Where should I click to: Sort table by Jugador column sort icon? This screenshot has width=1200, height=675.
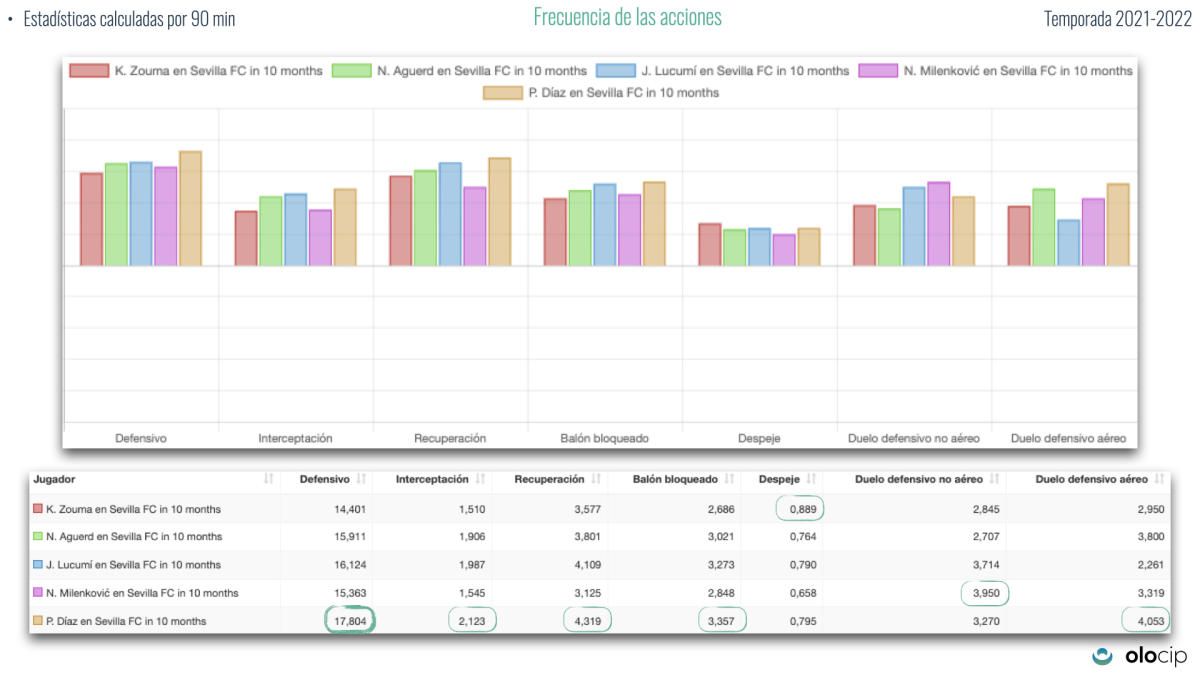[268, 480]
